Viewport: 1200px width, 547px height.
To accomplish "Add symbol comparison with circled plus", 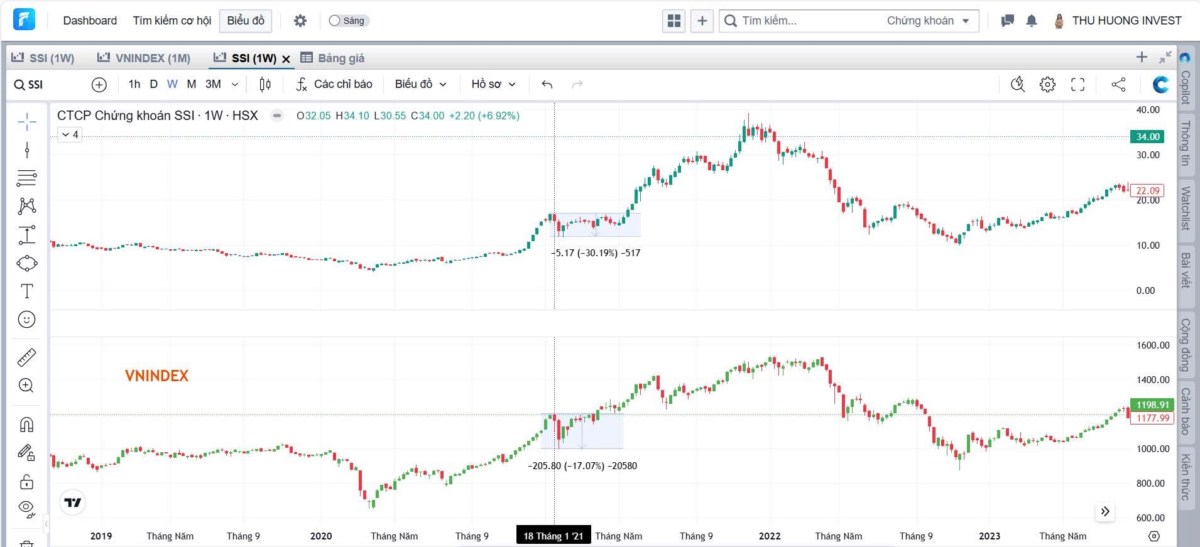I will pos(99,85).
